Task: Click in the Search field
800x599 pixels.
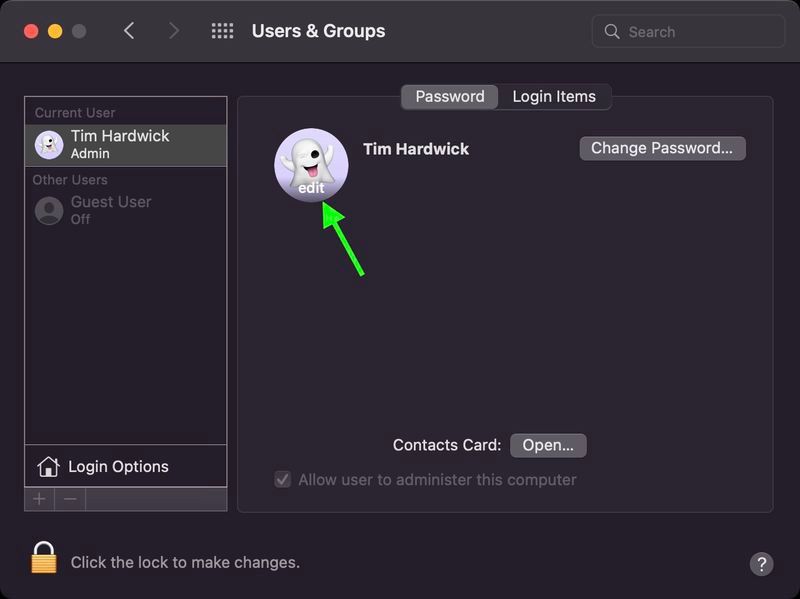Action: (x=688, y=32)
